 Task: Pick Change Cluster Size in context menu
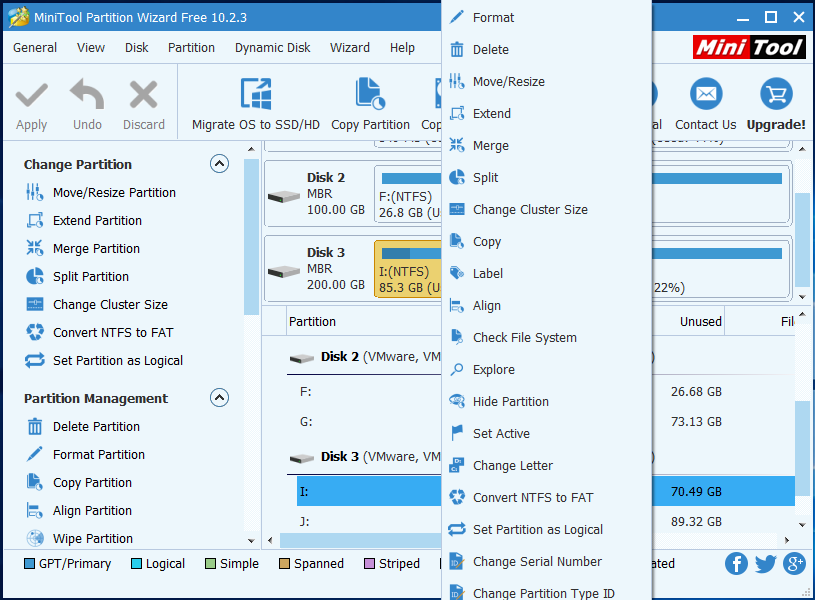point(547,210)
